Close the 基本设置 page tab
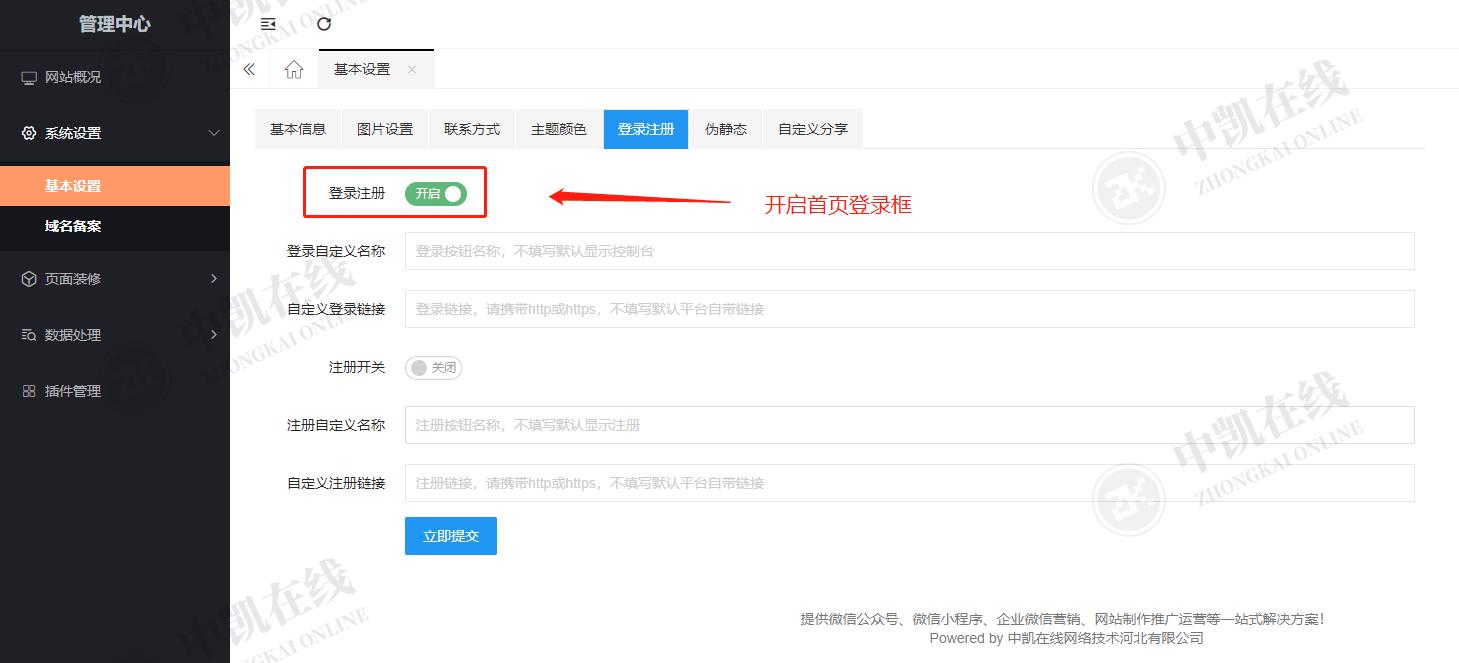 coord(412,69)
